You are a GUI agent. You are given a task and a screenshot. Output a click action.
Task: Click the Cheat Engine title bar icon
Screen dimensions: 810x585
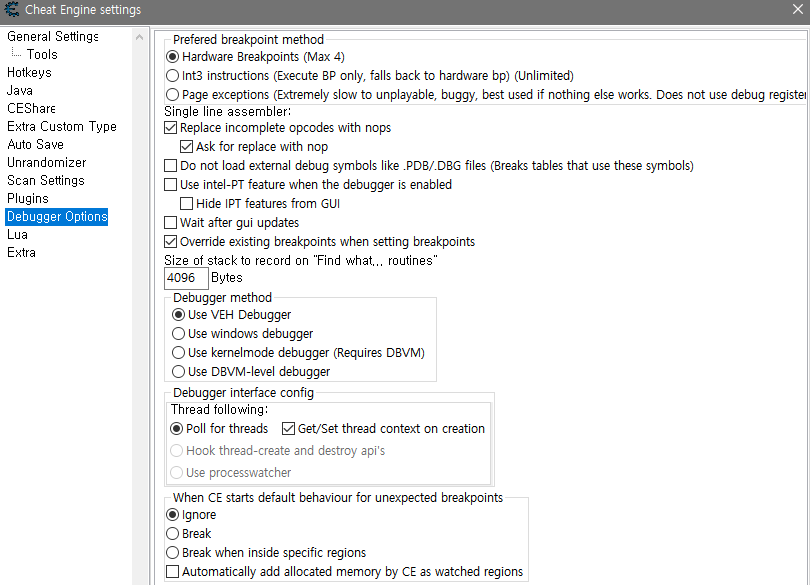[x=12, y=10]
